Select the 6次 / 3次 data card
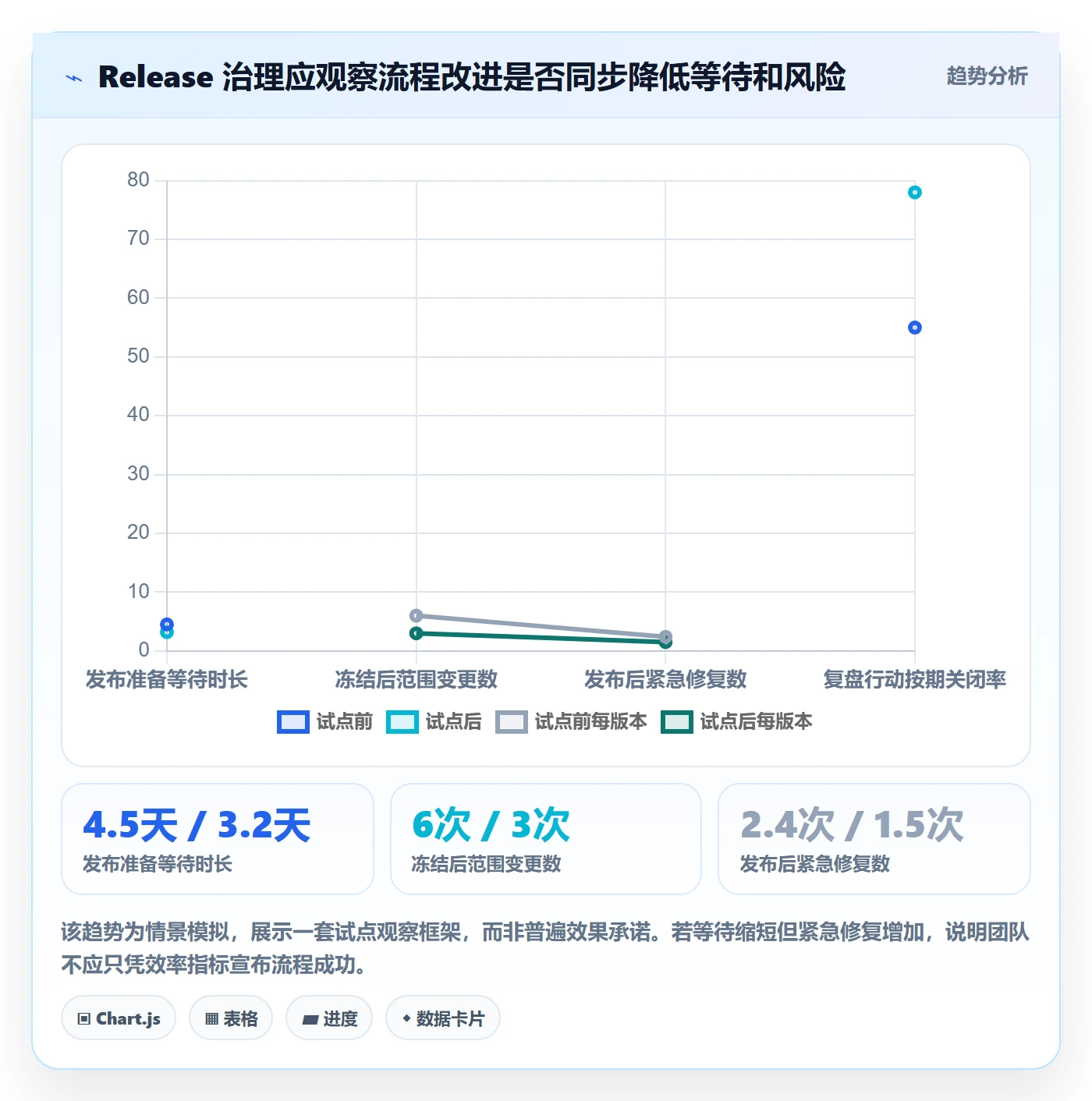1092x1101 pixels. coord(546,839)
